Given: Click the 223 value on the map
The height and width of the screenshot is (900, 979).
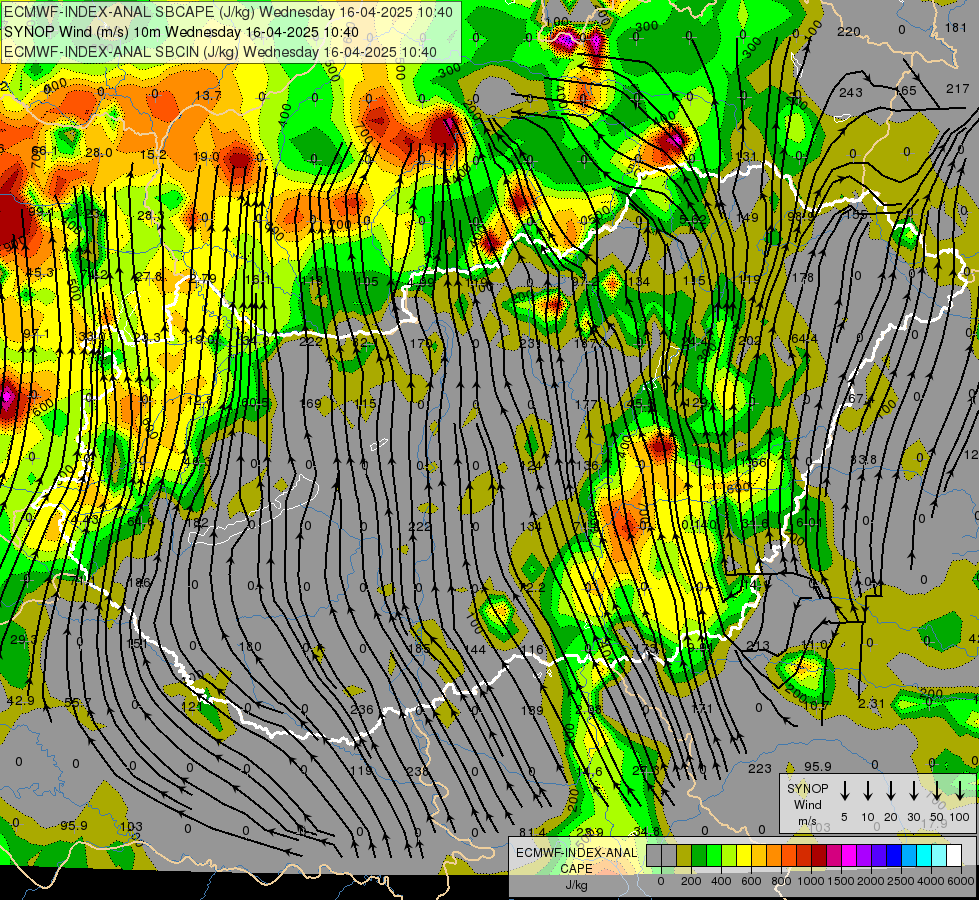Looking at the screenshot, I should click(x=759, y=768).
